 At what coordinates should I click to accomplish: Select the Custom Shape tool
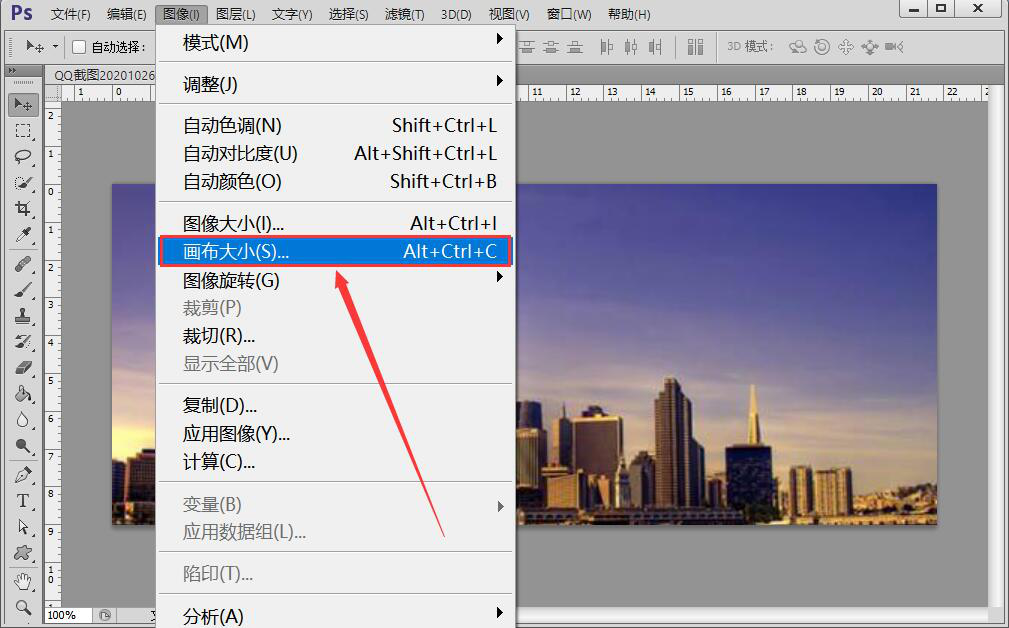tap(23, 553)
